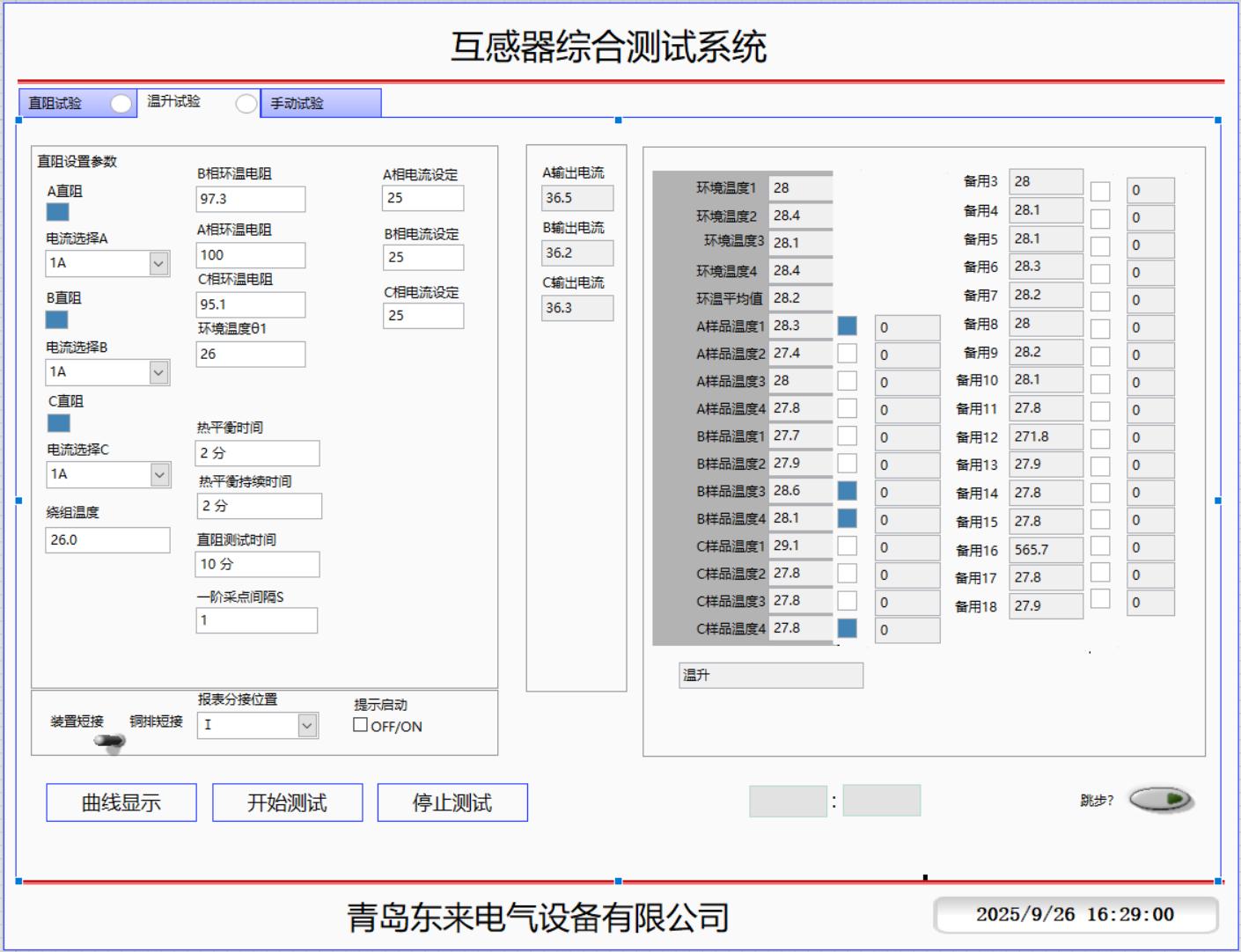Toggle the A直阻 blue indicator
The height and width of the screenshot is (952, 1241).
pos(57,212)
